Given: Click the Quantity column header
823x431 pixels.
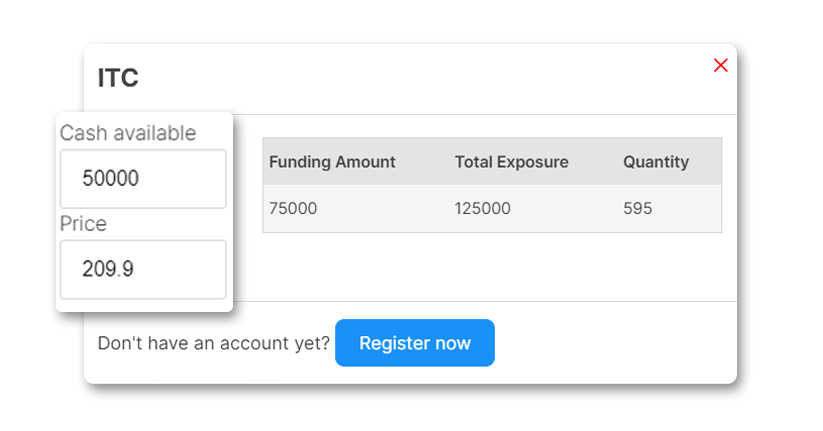Looking at the screenshot, I should [656, 162].
